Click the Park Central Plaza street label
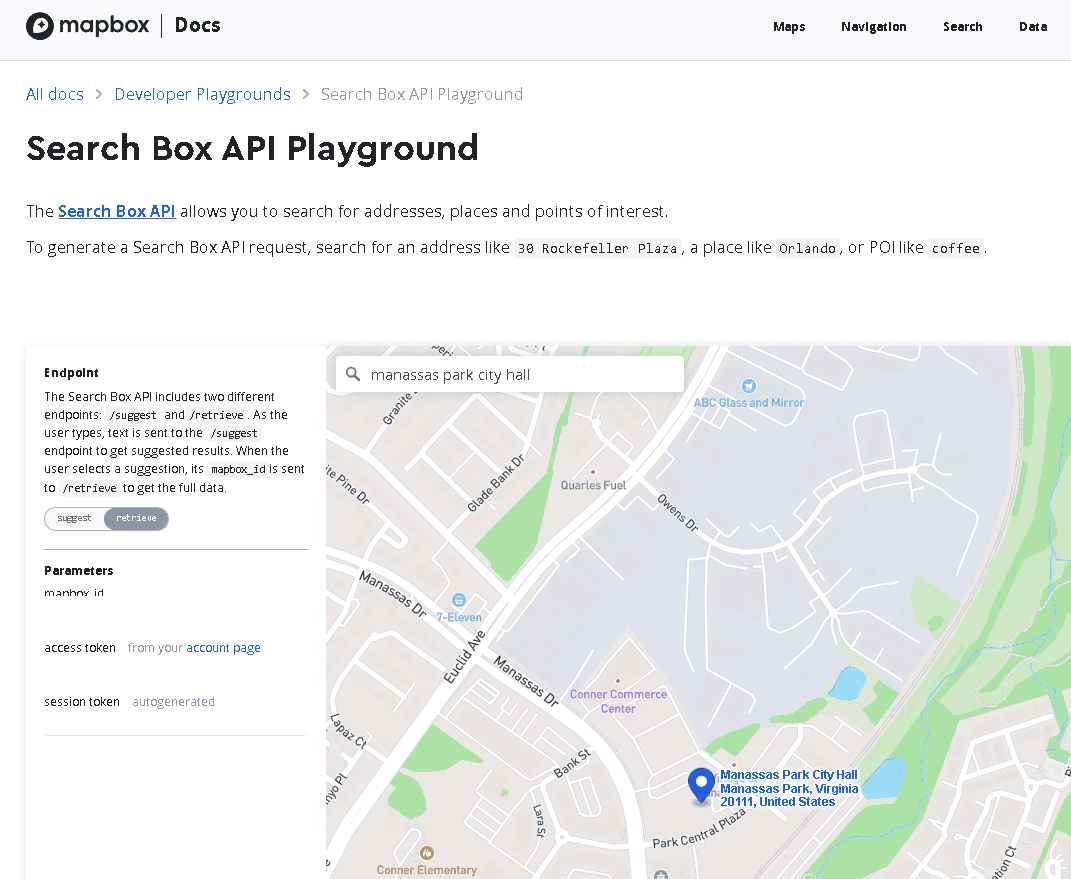 (x=699, y=828)
